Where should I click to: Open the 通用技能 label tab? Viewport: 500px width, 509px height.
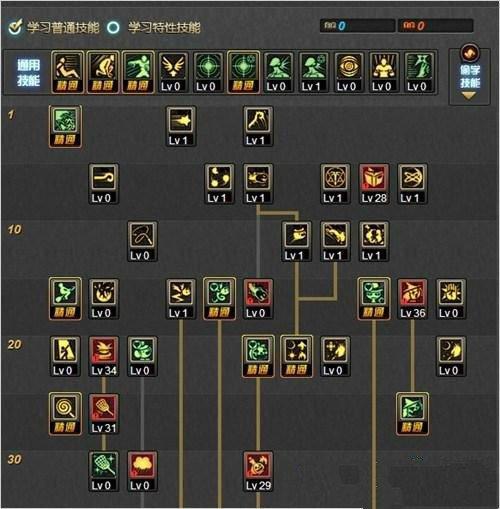(x=29, y=73)
